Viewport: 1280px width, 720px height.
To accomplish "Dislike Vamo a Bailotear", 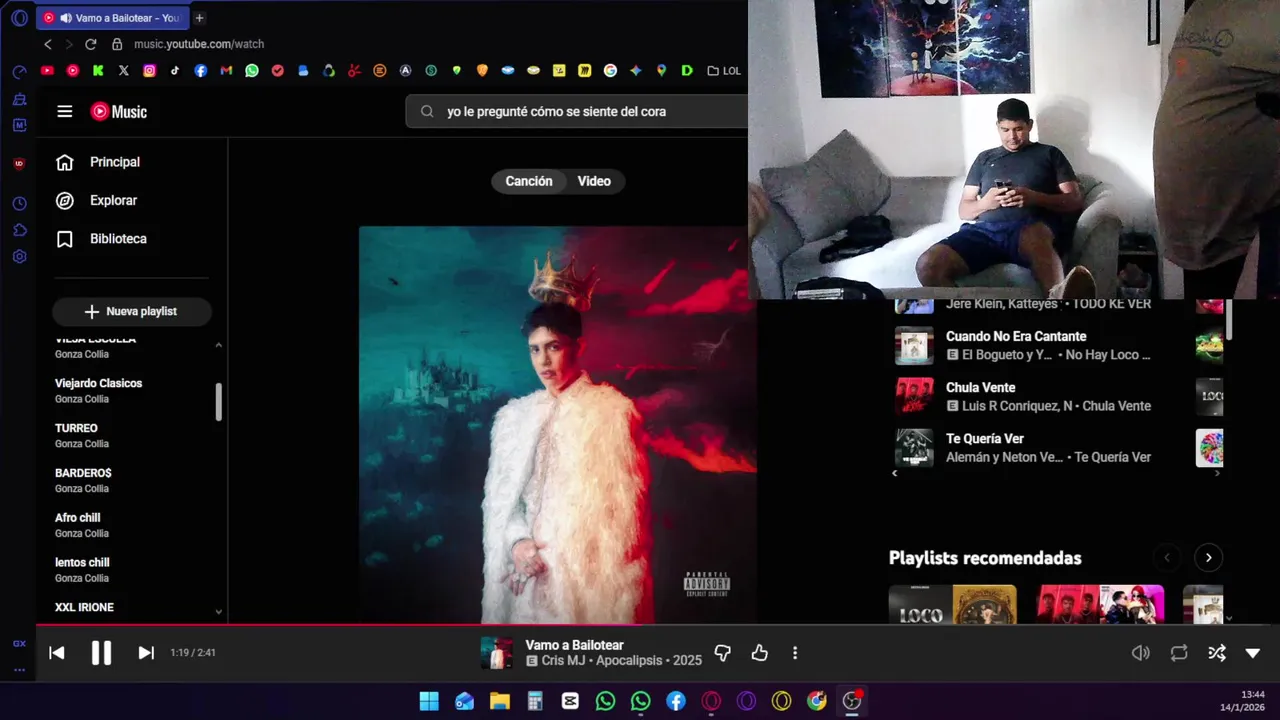I will 723,653.
